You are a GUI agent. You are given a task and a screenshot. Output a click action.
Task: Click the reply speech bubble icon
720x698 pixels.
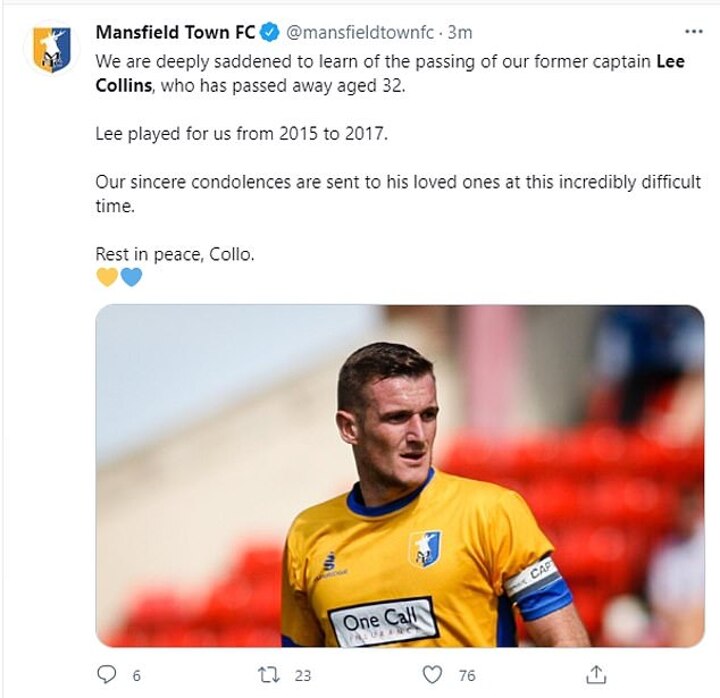coord(107,675)
